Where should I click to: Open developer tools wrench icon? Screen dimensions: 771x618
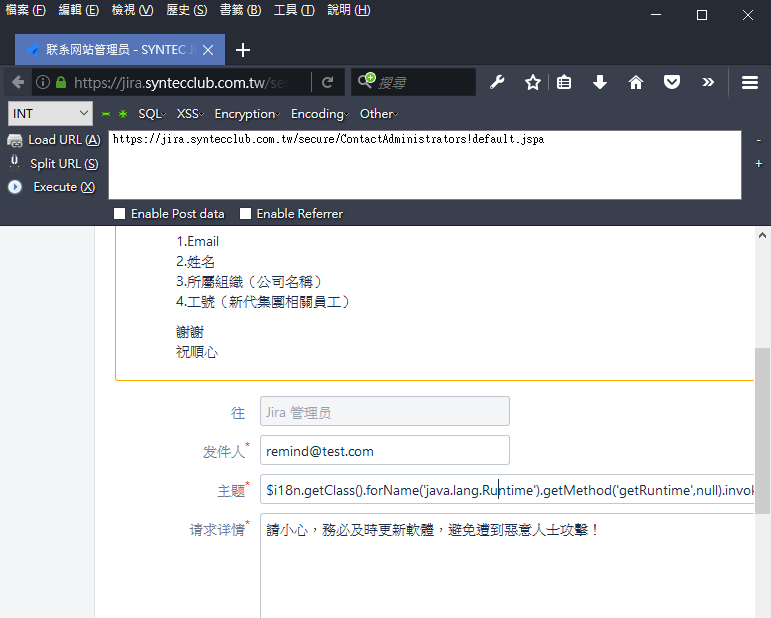[x=497, y=82]
